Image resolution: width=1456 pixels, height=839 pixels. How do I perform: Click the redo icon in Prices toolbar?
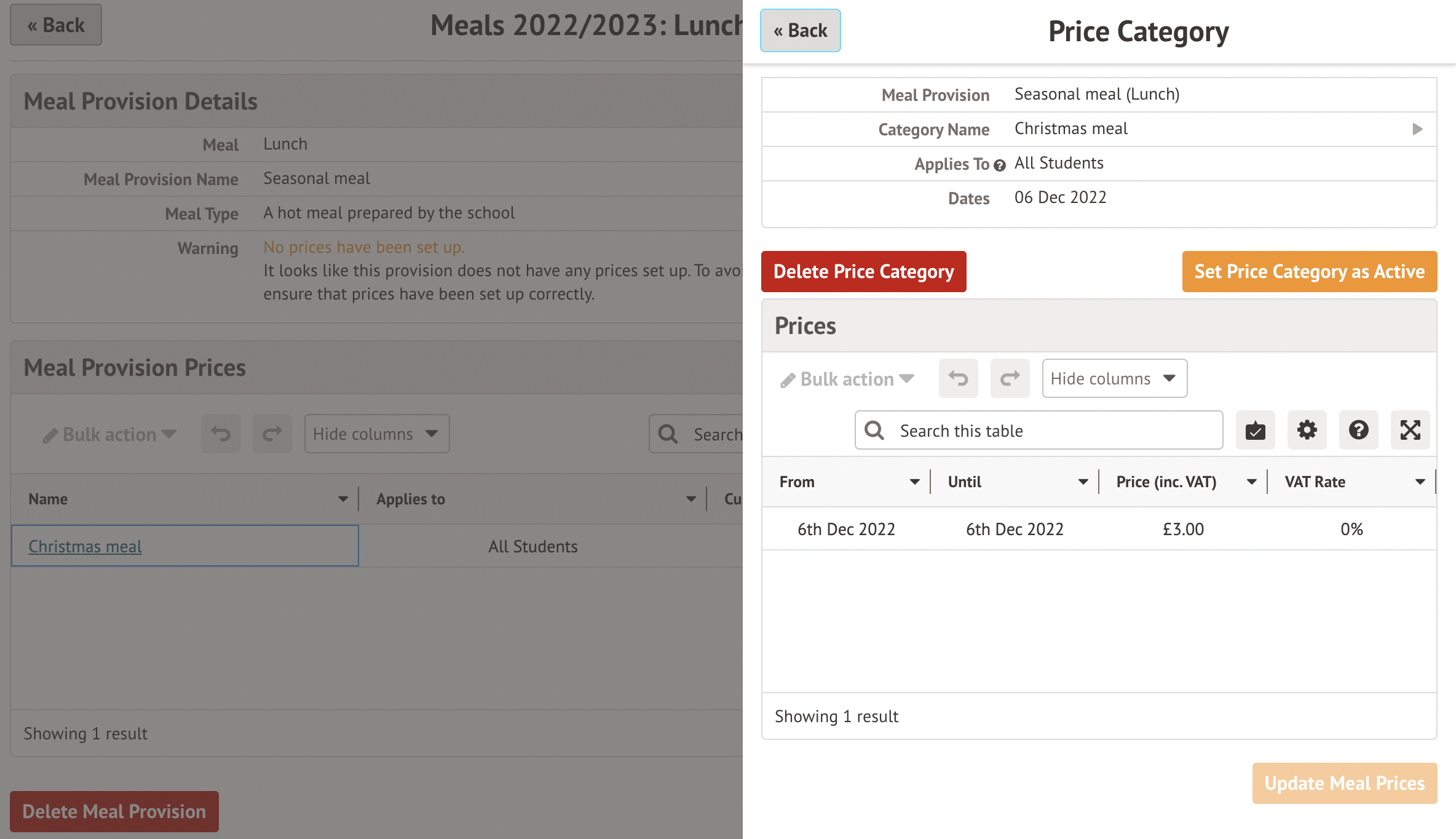(1010, 378)
